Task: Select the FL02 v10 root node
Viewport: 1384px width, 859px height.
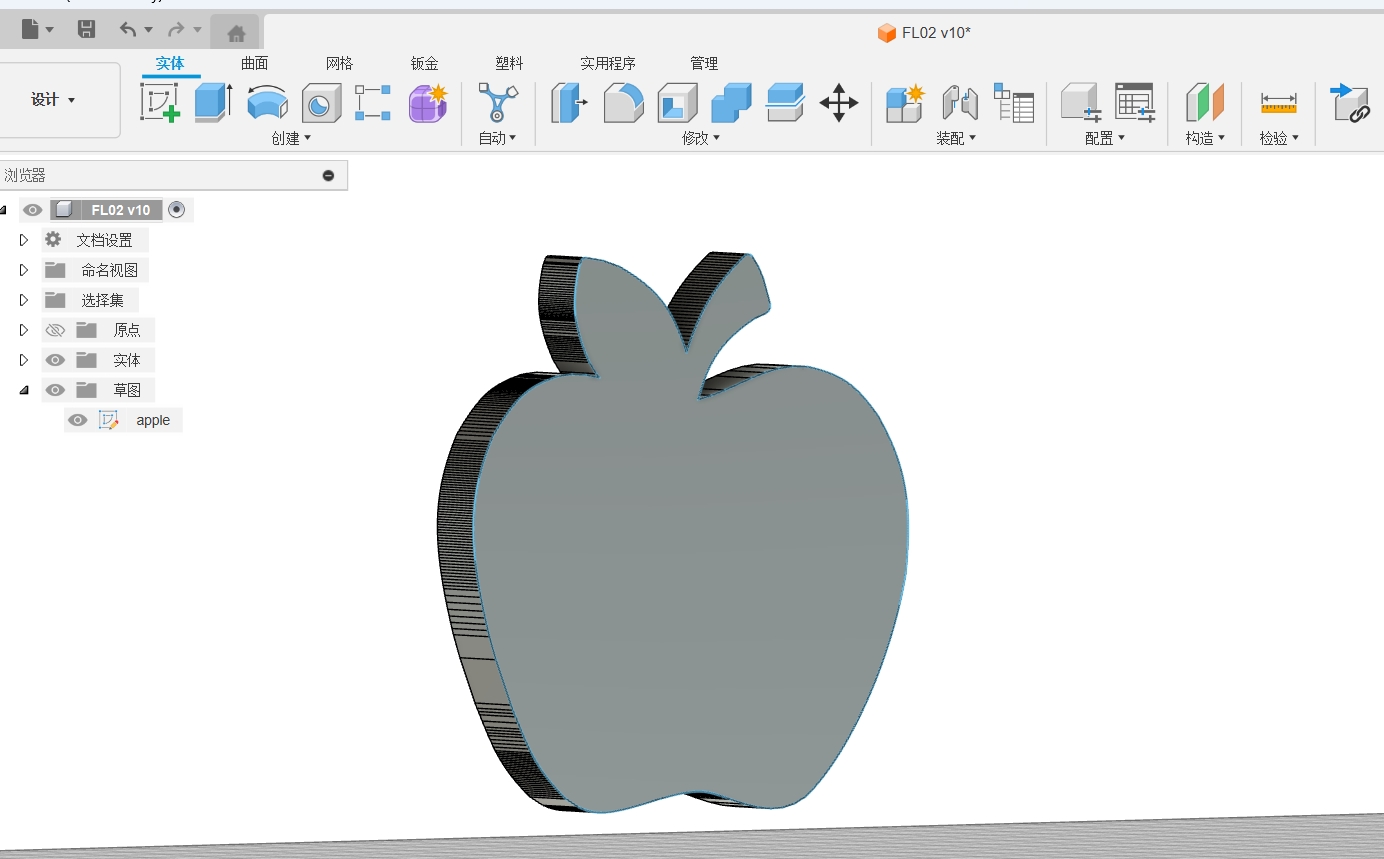Action: click(x=120, y=210)
